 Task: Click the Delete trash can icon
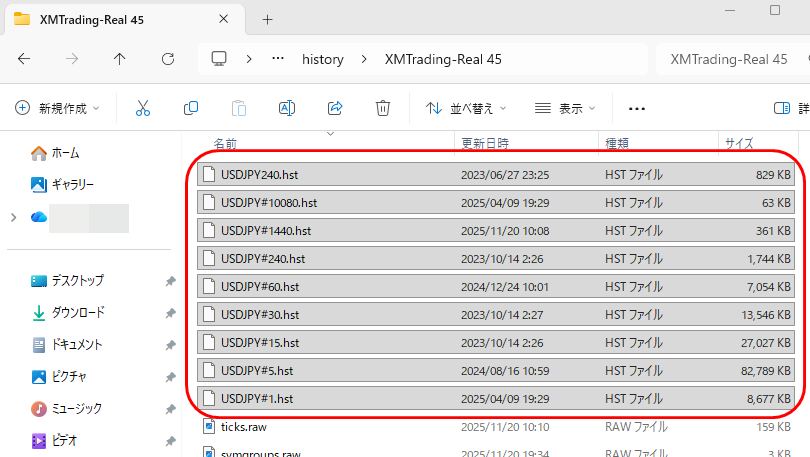[382, 108]
